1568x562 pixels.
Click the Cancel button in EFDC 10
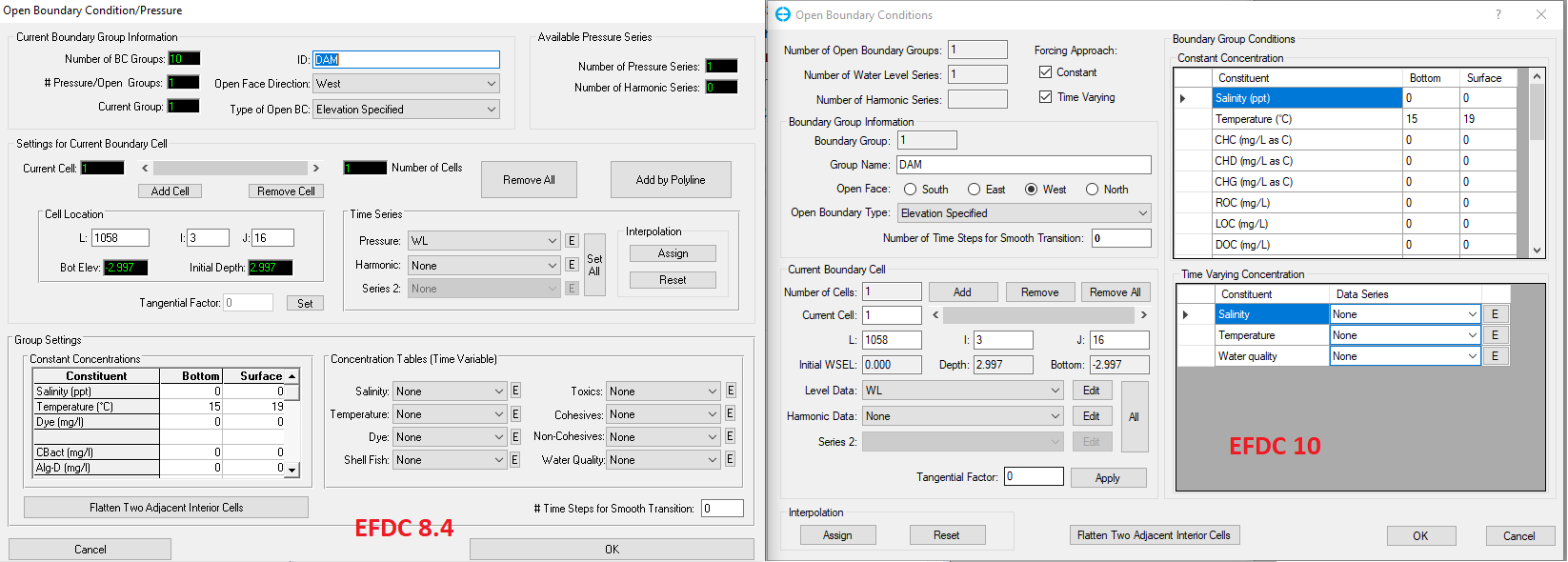pos(1519,536)
